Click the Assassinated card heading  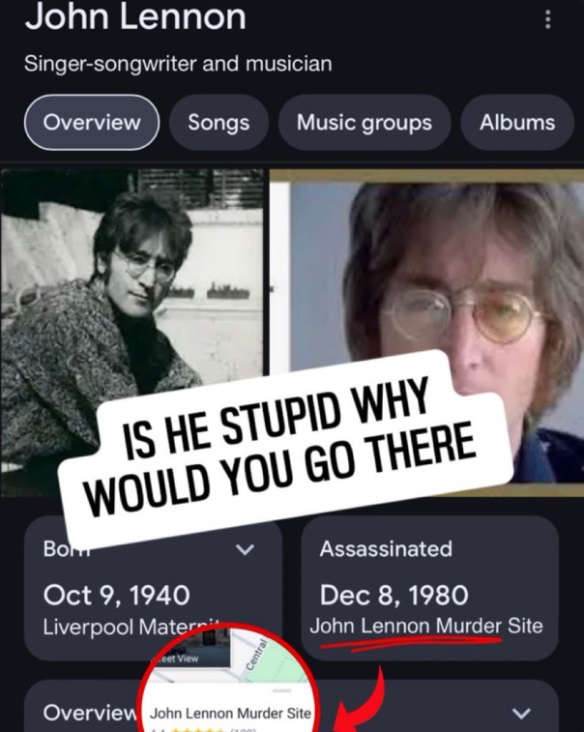[386, 549]
